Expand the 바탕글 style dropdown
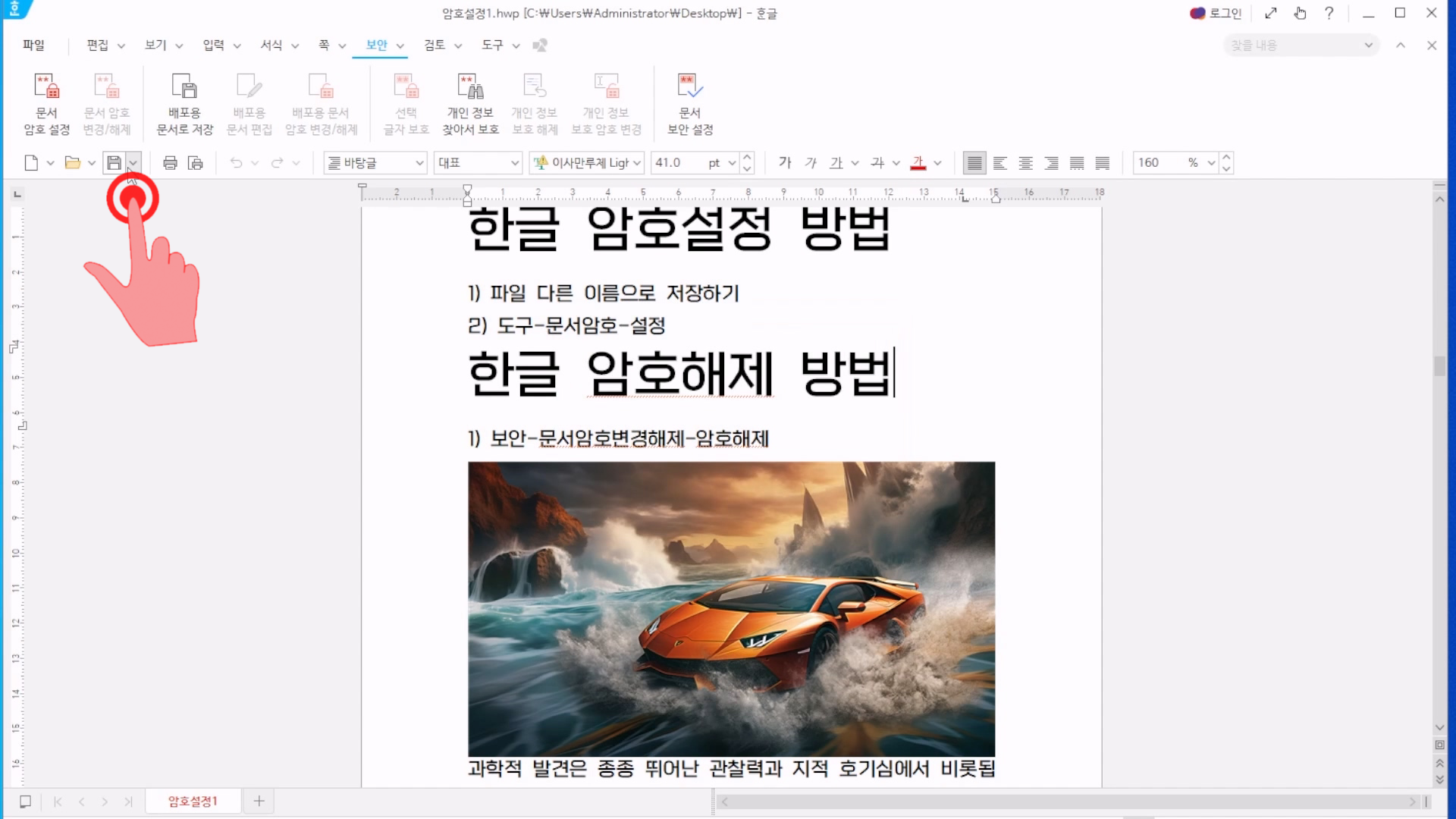Screen dimensions: 1456x819 (419, 163)
